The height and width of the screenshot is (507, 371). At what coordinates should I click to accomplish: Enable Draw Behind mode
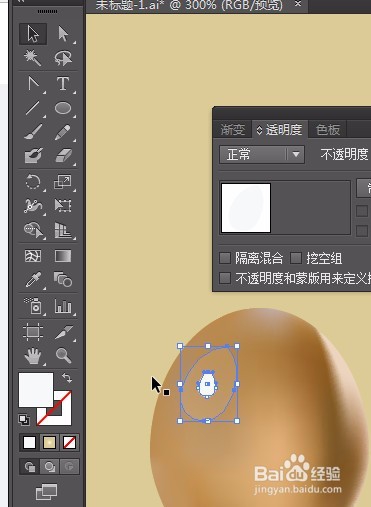[x=49, y=467]
